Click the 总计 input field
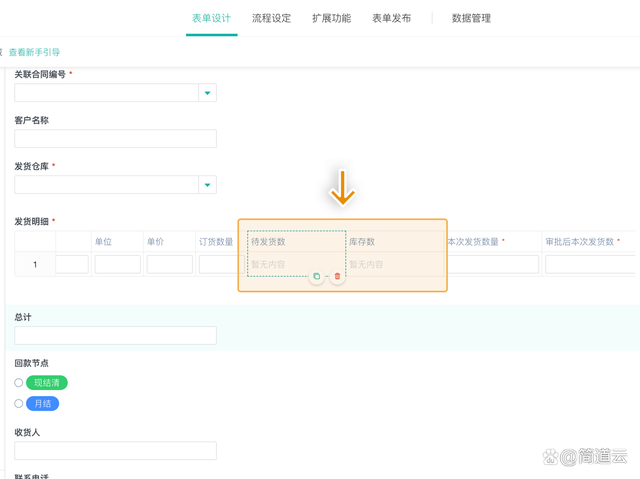Image resolution: width=640 pixels, height=479 pixels. coord(115,336)
